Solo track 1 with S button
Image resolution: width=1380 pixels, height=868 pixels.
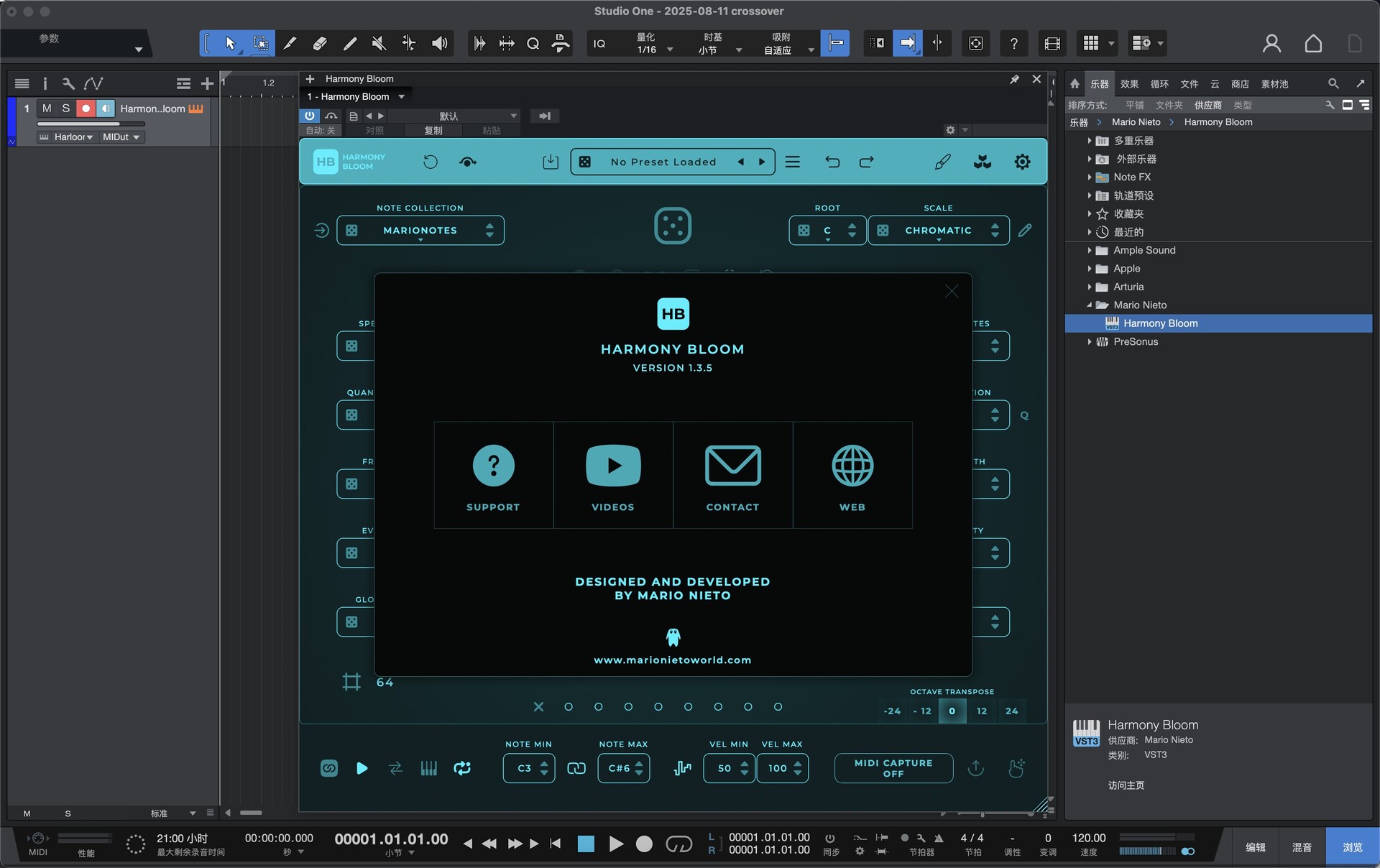(x=66, y=108)
